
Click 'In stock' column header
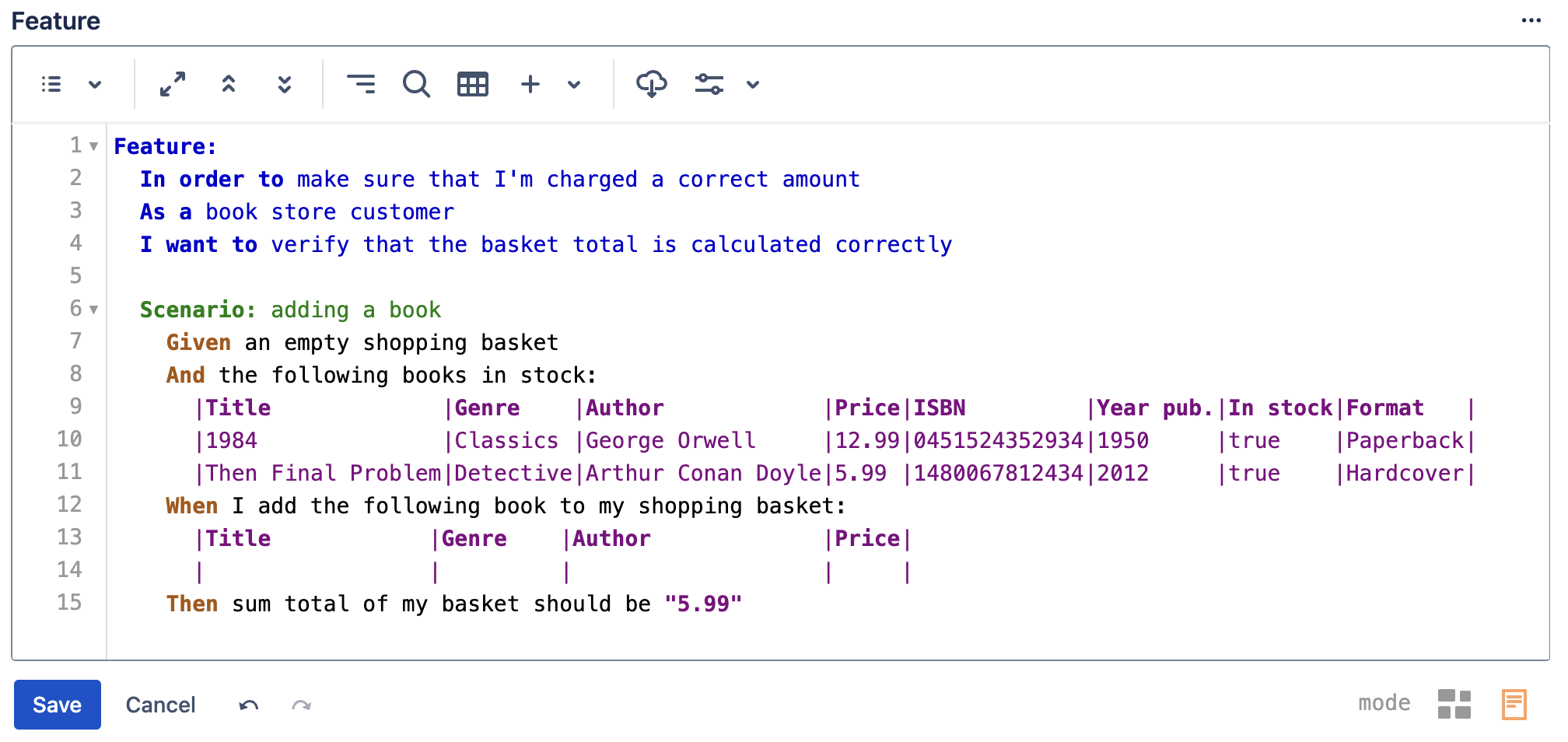click(x=1280, y=408)
